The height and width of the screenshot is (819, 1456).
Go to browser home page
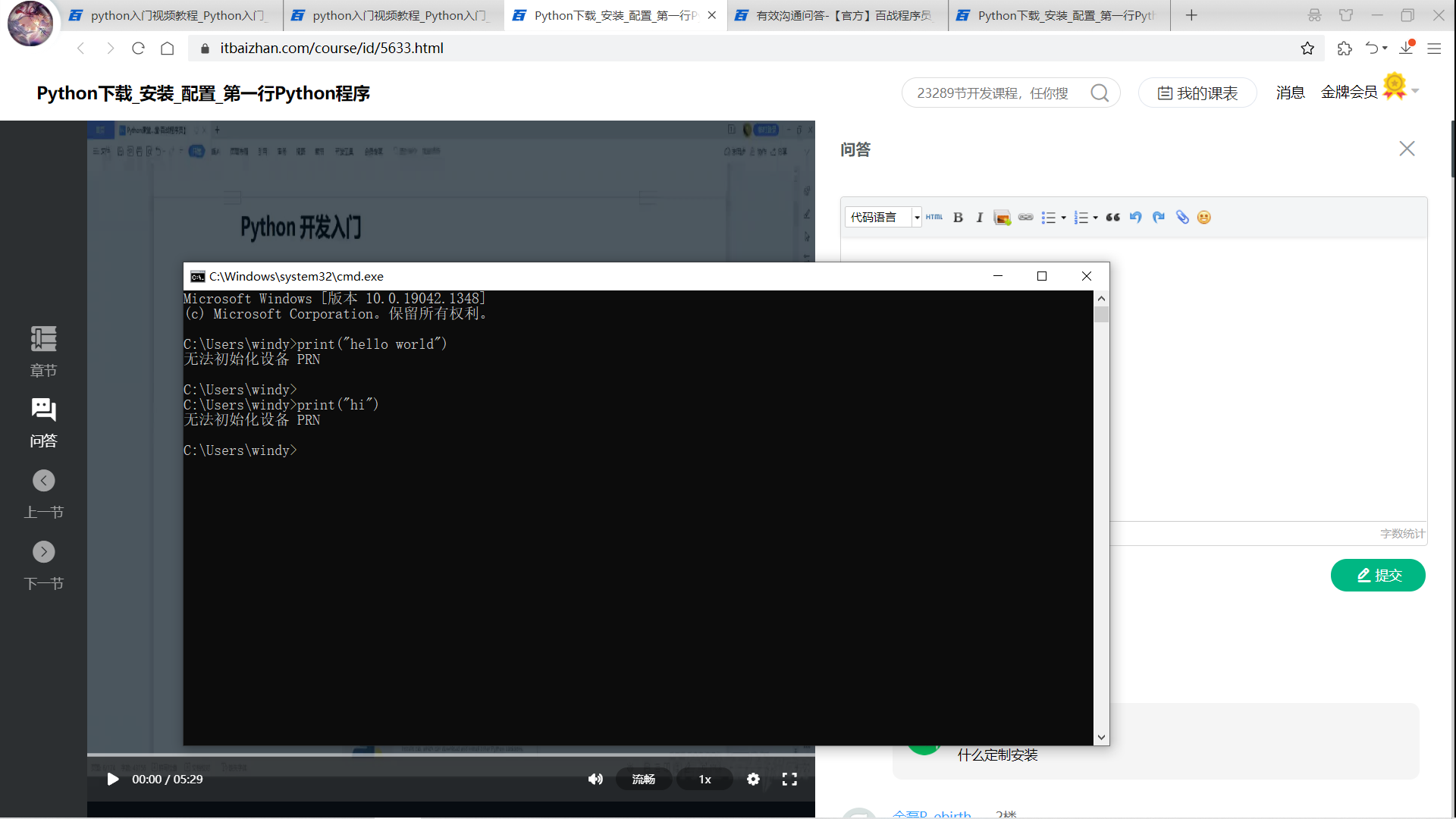[168, 48]
